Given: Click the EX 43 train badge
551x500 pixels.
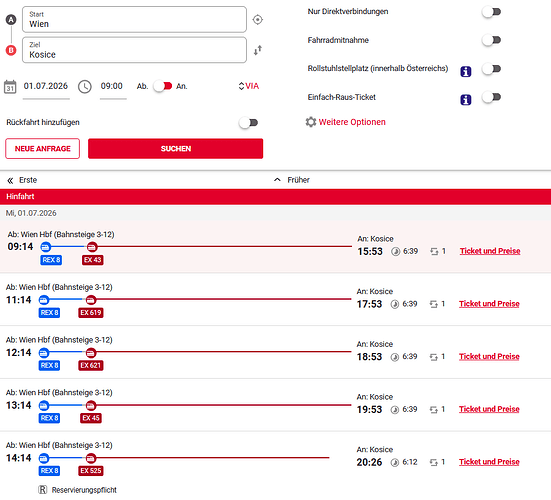Looking at the screenshot, I should pos(93,260).
